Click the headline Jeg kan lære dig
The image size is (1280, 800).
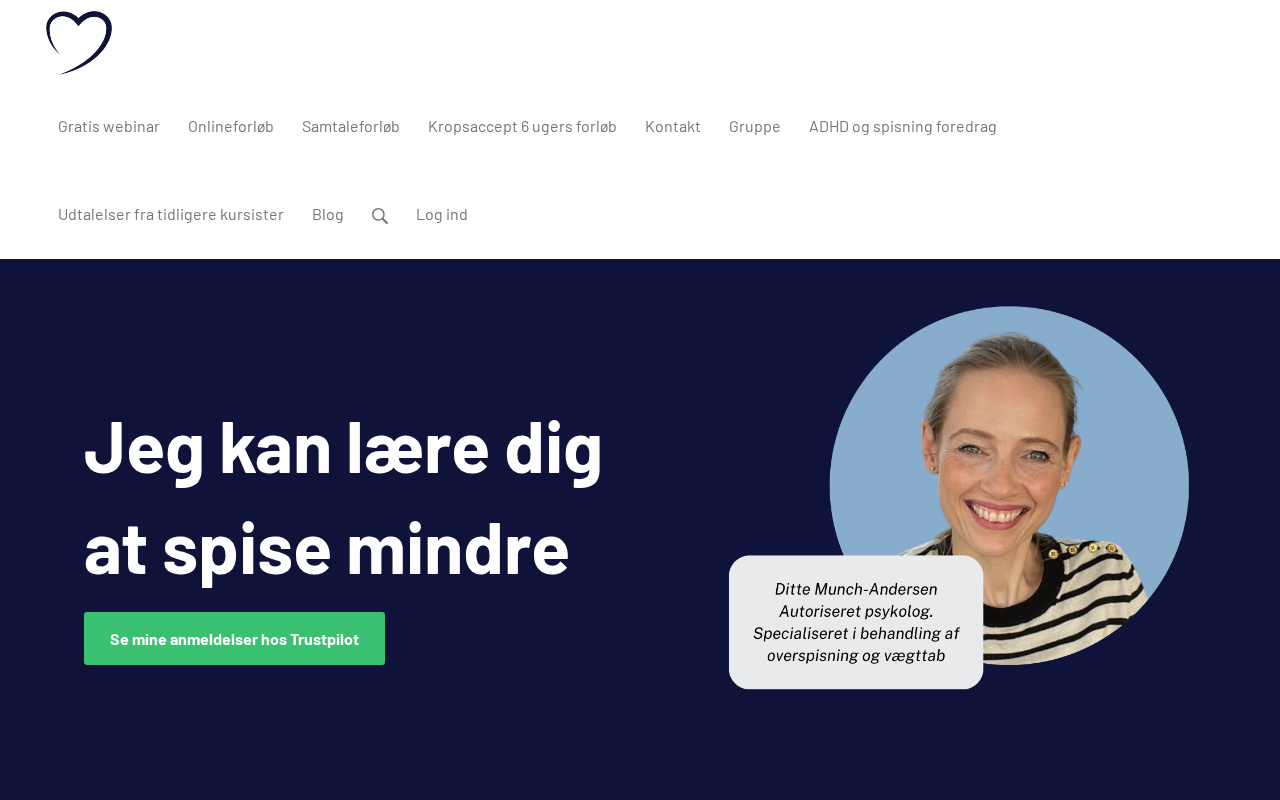(343, 447)
